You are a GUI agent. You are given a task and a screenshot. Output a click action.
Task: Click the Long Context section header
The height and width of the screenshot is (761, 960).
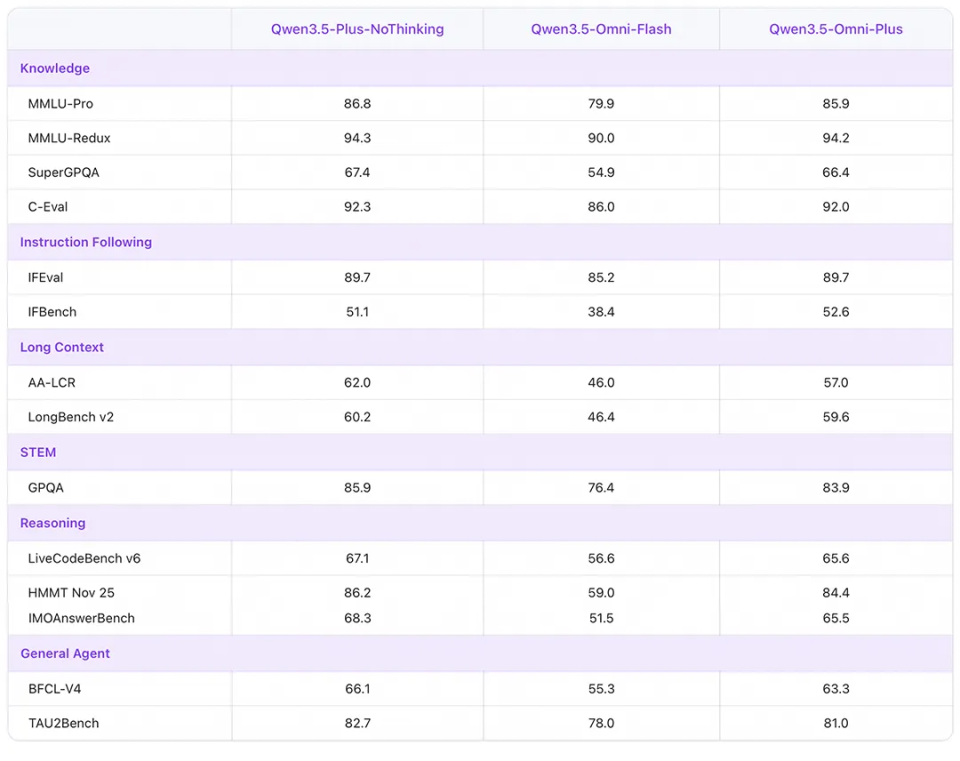click(x=62, y=347)
